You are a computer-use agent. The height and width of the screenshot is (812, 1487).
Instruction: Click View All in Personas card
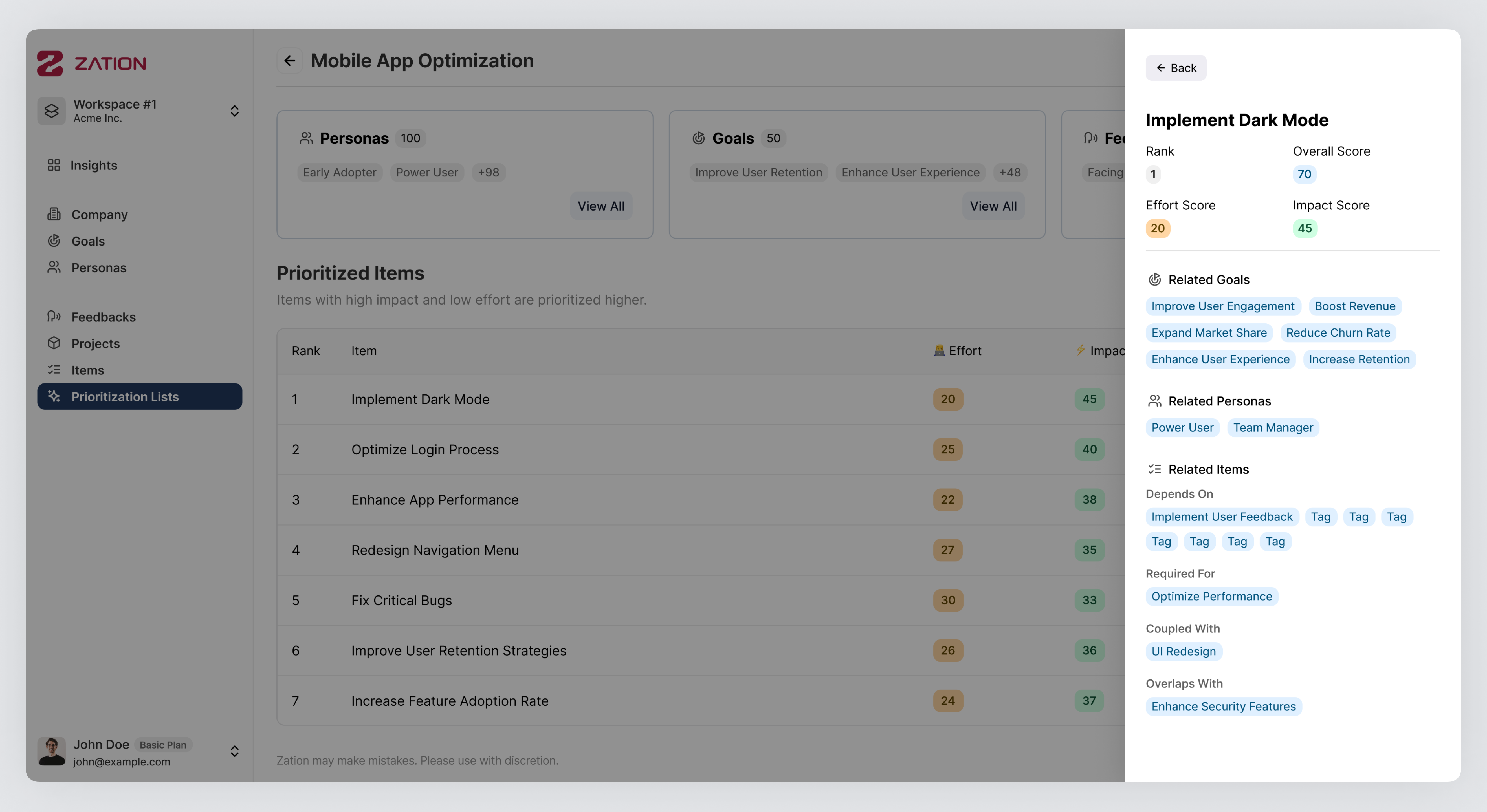coord(600,206)
